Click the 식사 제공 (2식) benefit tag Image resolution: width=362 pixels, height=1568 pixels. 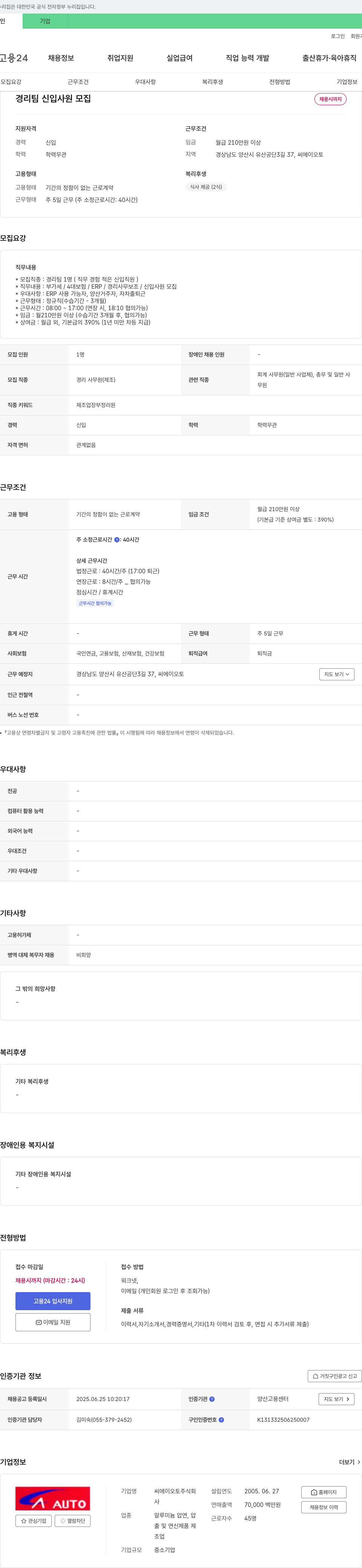[x=206, y=187]
